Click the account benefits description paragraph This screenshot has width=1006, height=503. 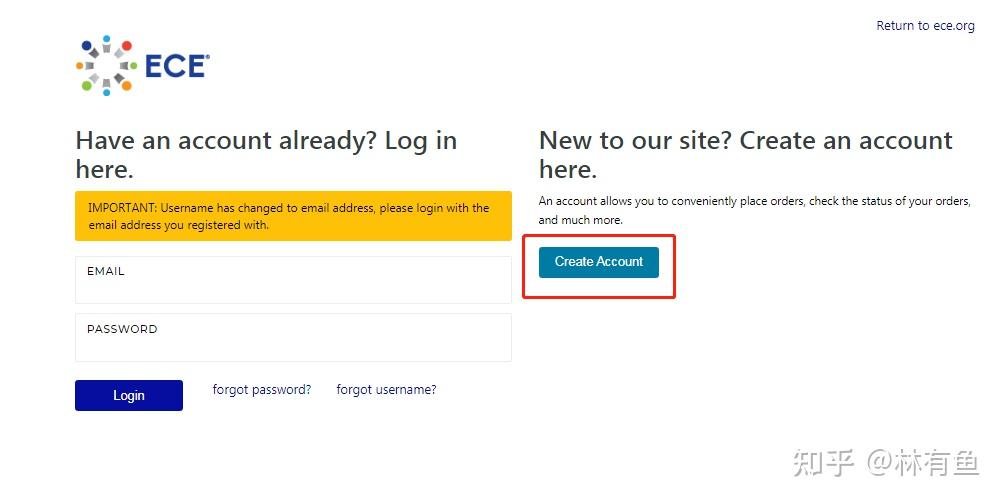pyautogui.click(x=754, y=210)
